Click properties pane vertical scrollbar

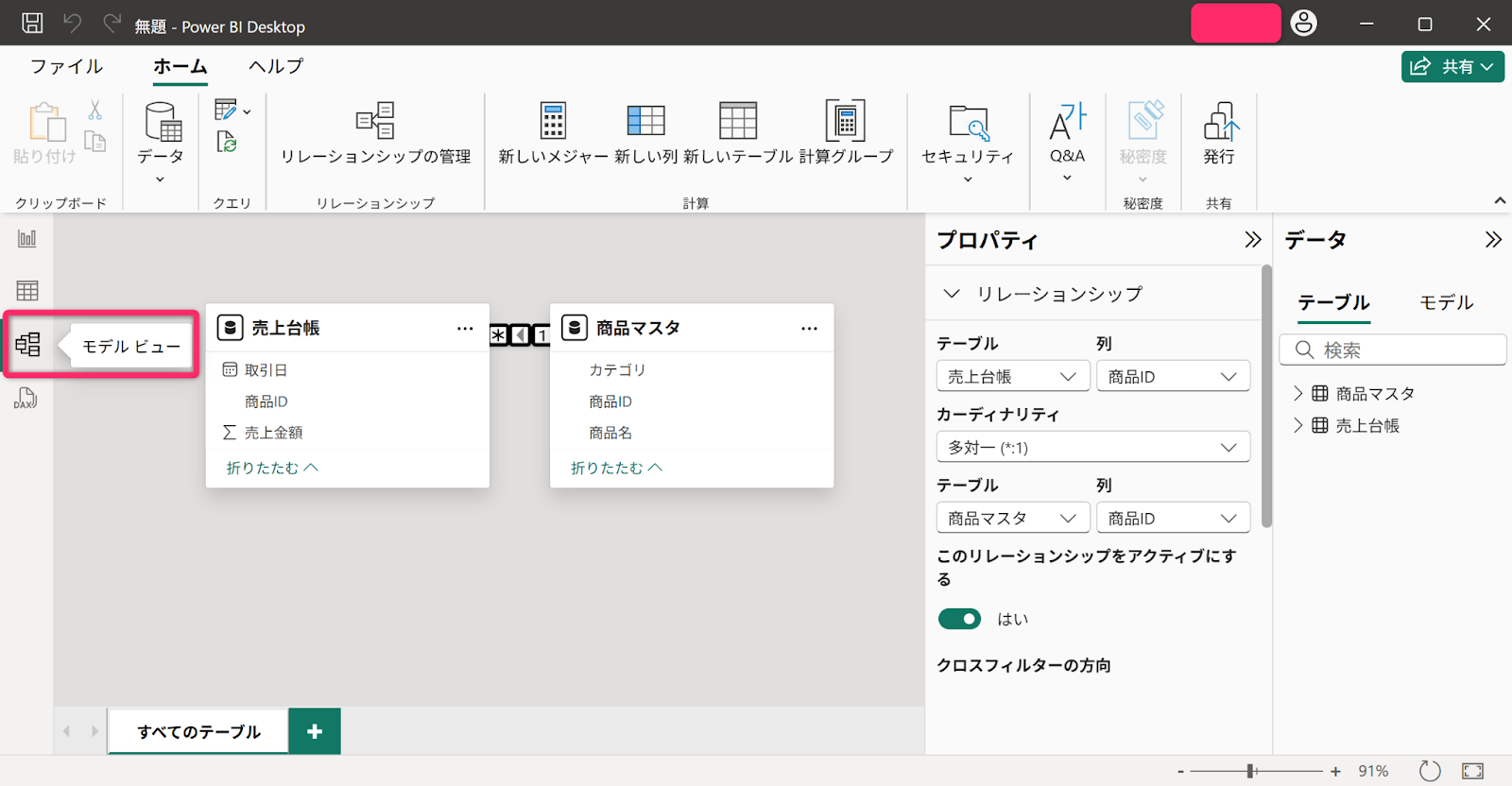tap(1266, 397)
